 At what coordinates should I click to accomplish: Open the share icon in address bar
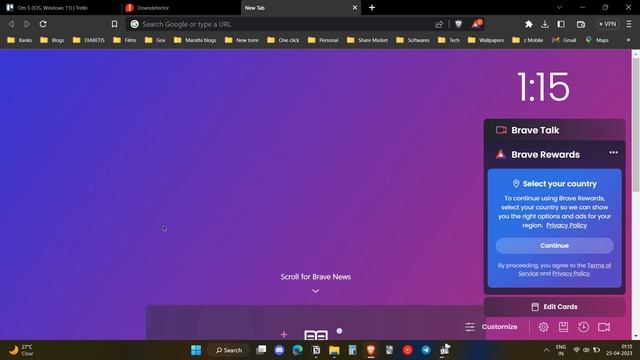pos(439,24)
